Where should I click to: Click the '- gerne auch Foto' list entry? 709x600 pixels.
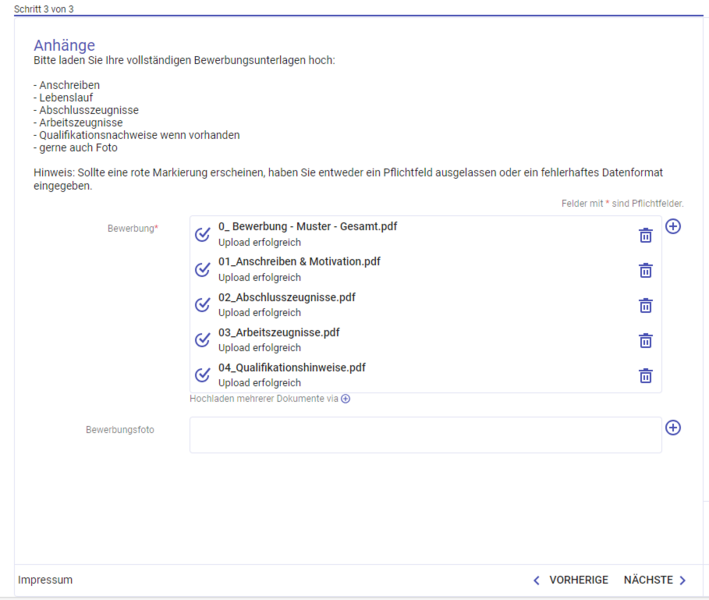coord(76,148)
